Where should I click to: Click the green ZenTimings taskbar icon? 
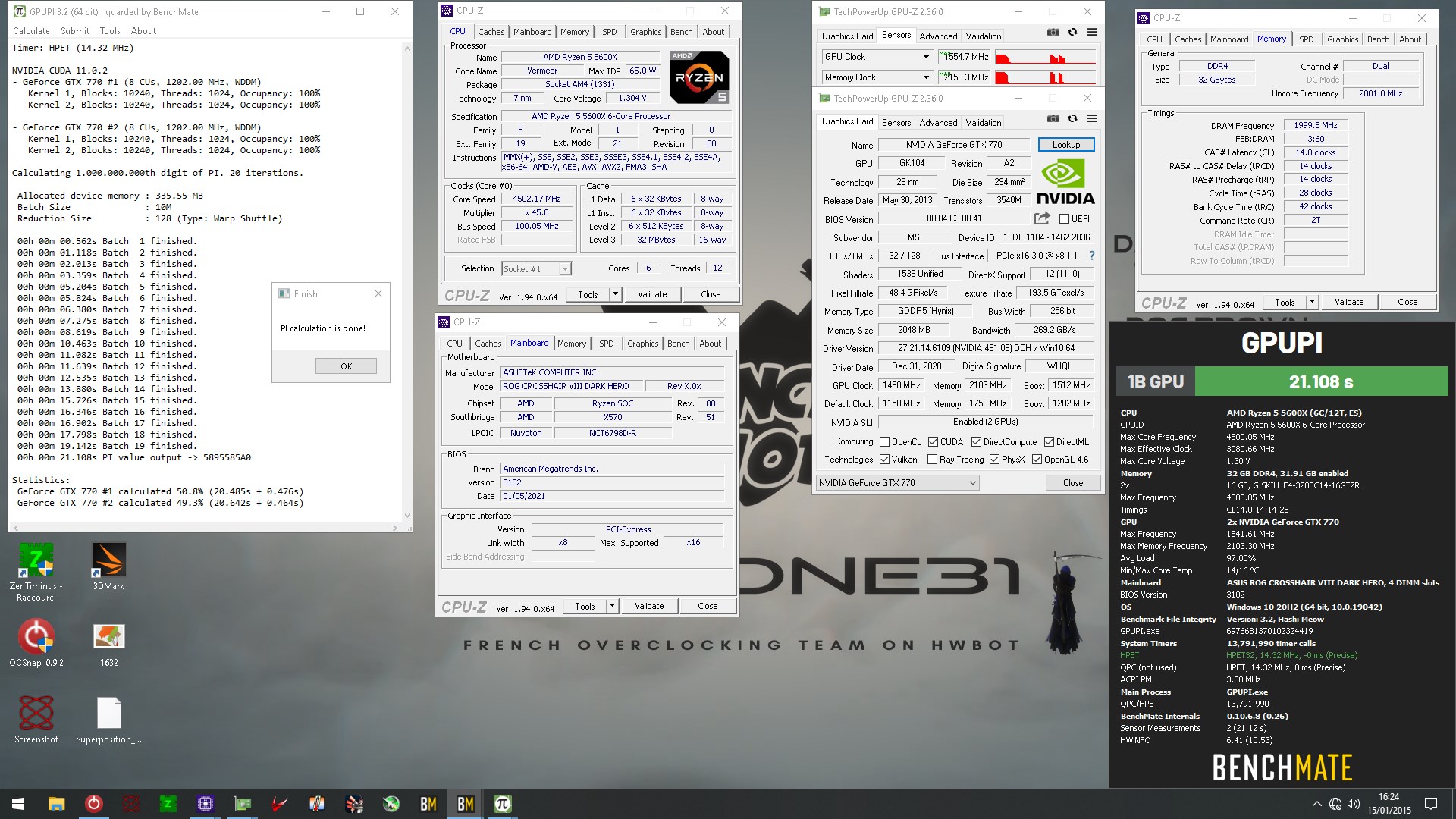[168, 804]
